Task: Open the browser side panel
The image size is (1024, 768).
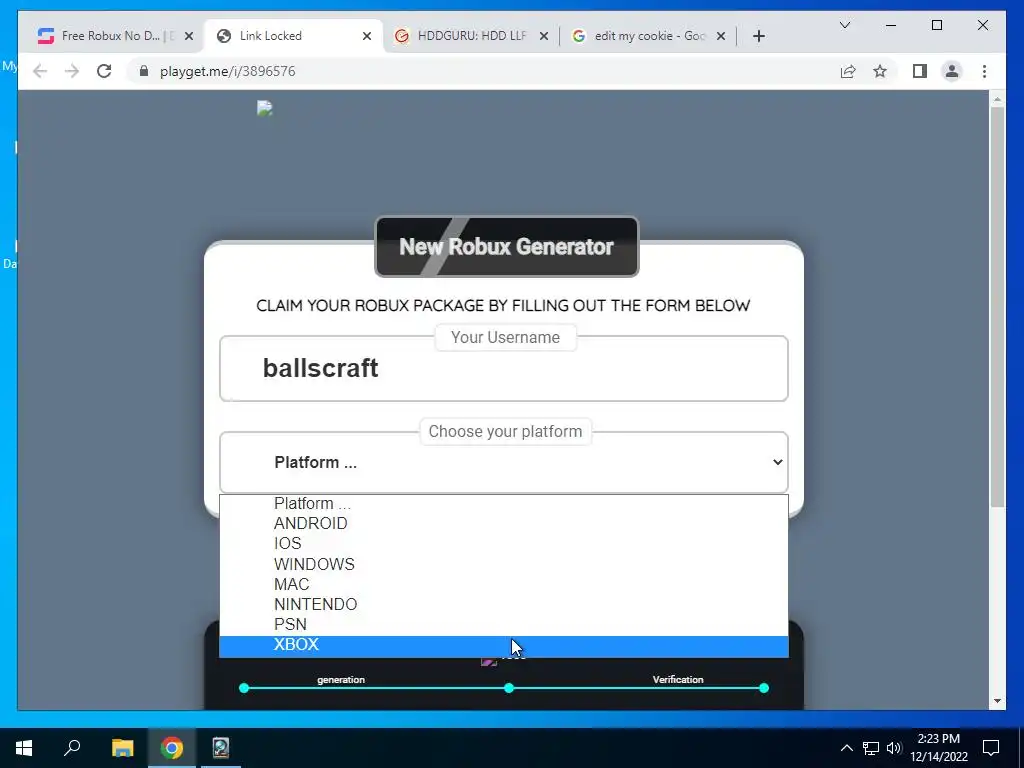Action: [x=920, y=71]
